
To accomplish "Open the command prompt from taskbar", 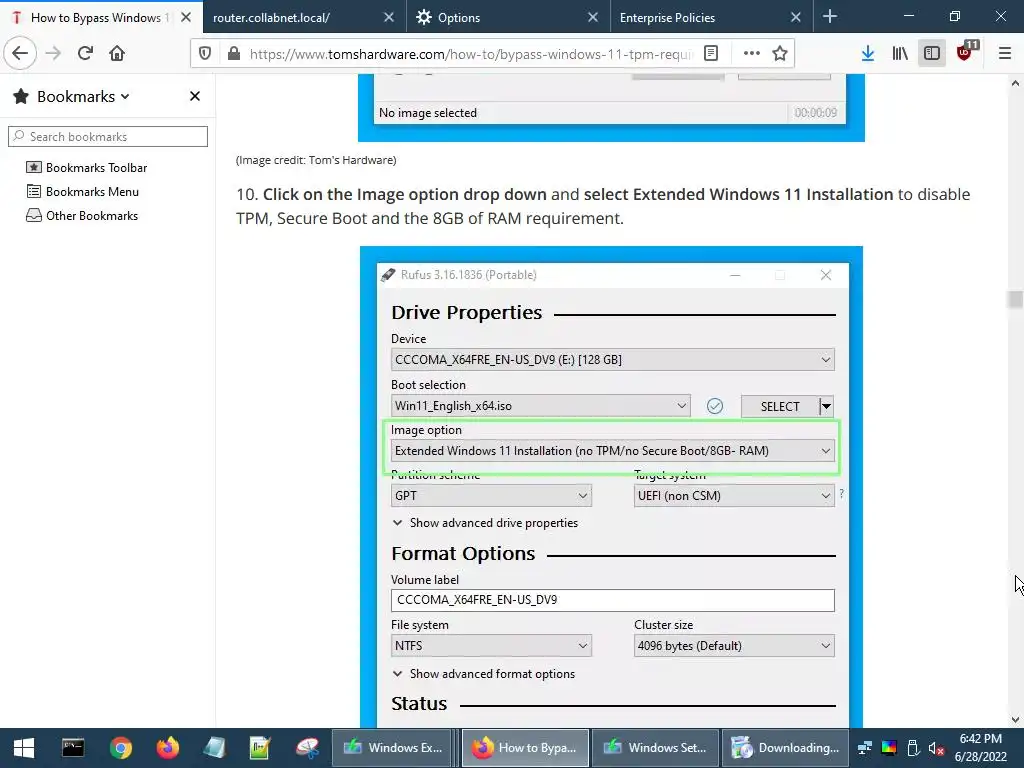I will [x=73, y=748].
